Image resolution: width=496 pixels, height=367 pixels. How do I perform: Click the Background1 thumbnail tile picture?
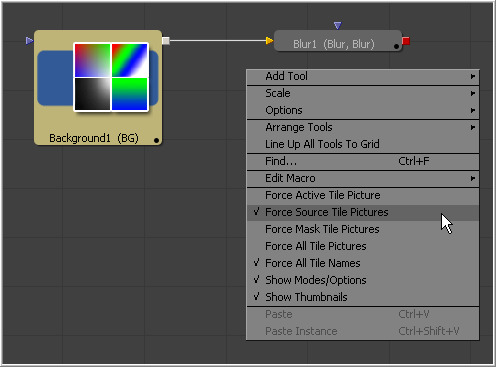click(111, 77)
